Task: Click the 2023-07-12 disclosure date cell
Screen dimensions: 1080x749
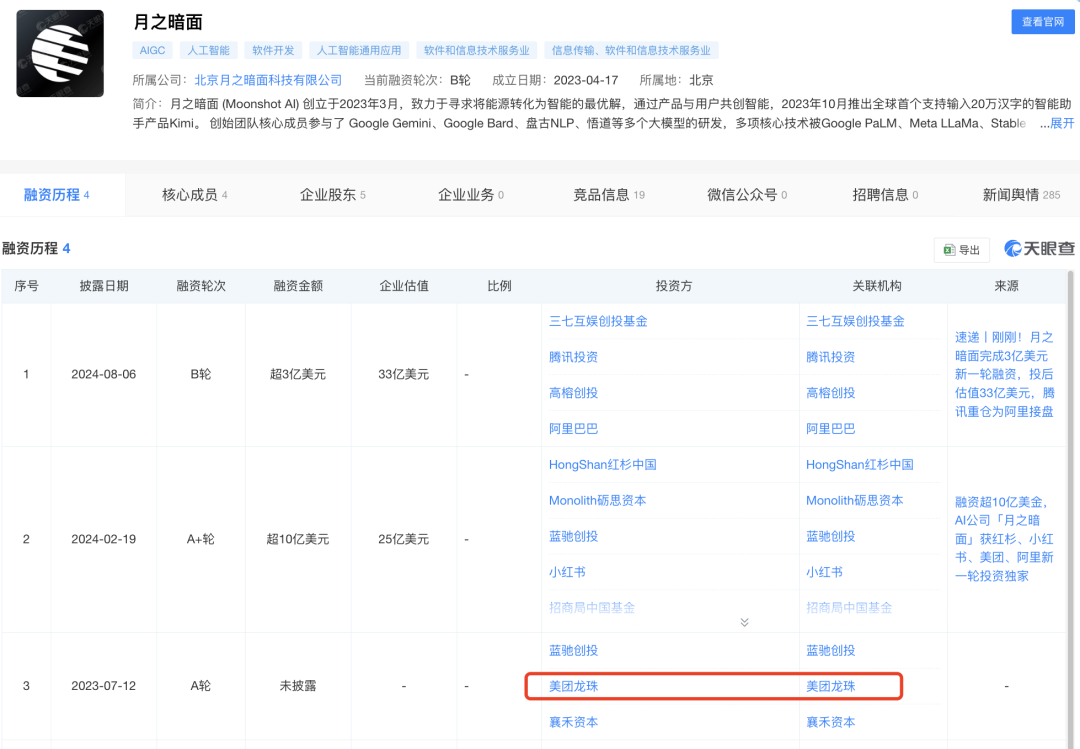Action: (x=103, y=686)
